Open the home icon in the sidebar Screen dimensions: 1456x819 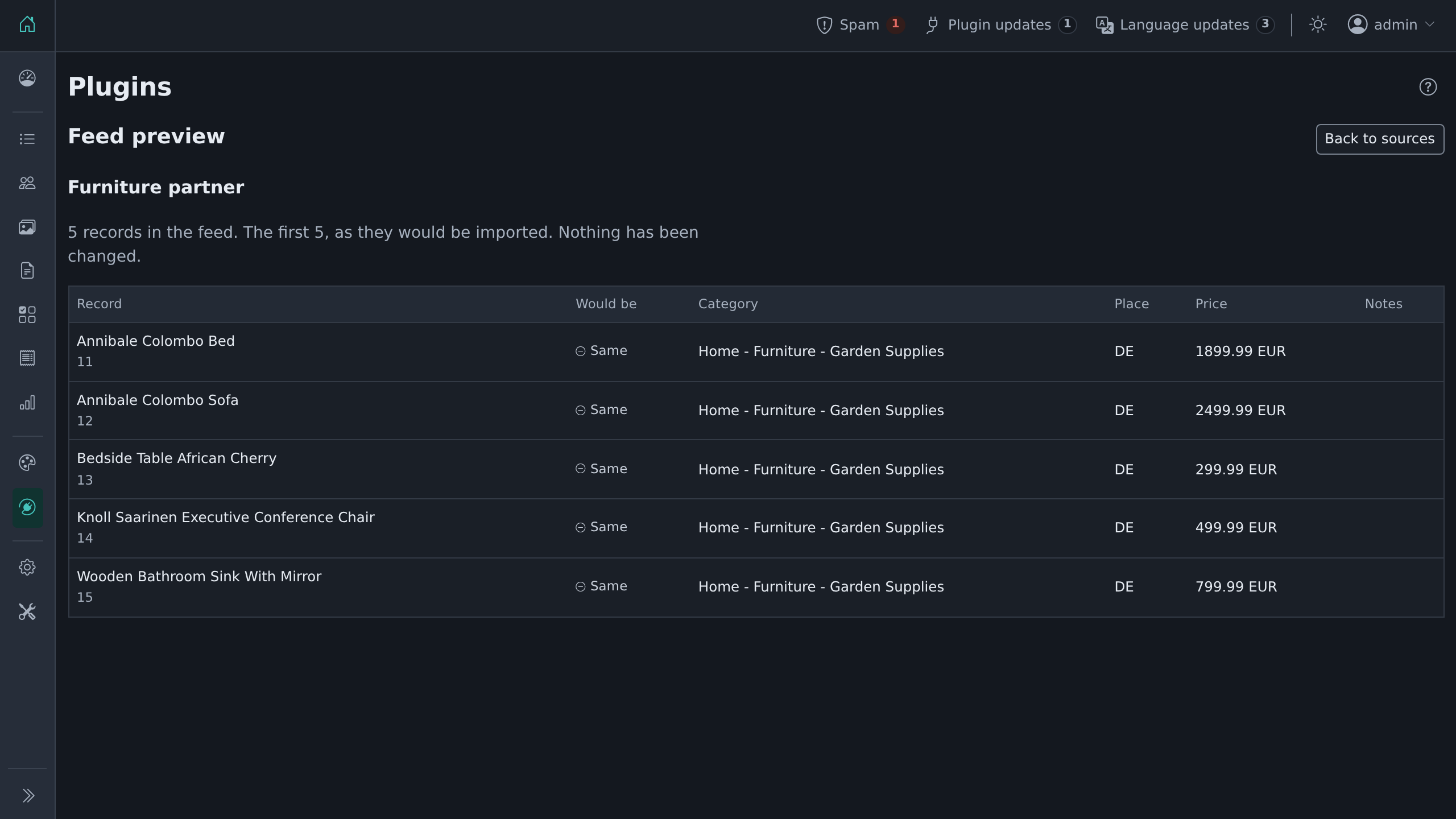(x=27, y=24)
